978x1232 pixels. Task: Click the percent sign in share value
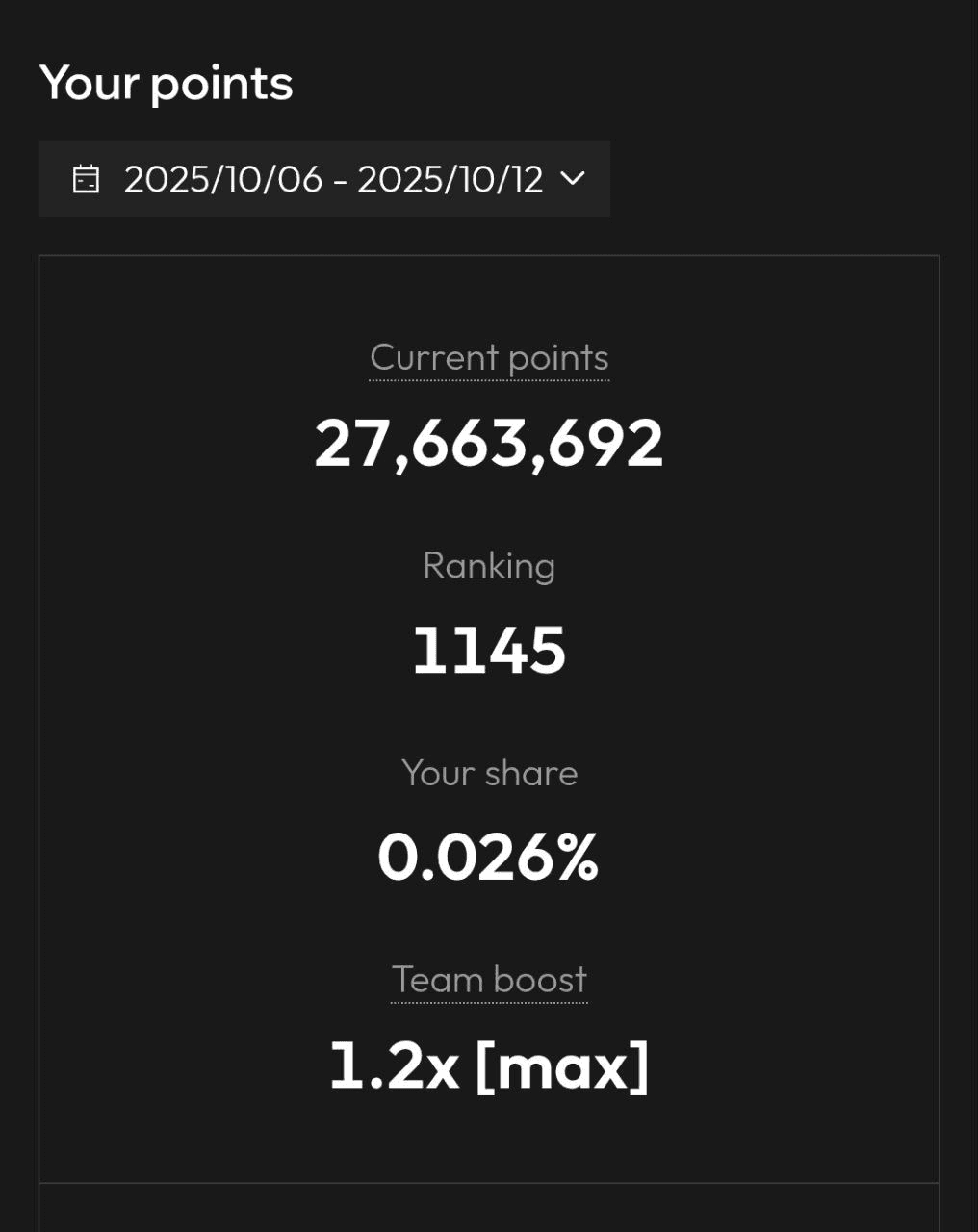(577, 858)
